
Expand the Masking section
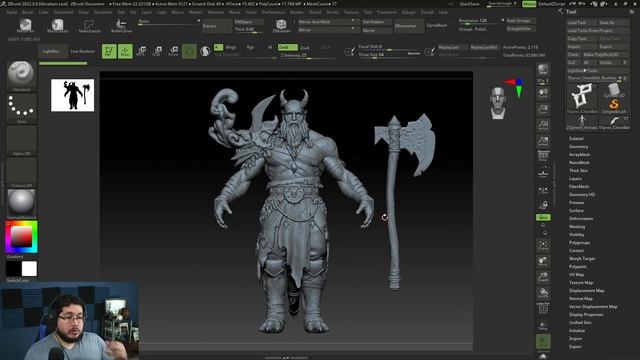pos(577,227)
